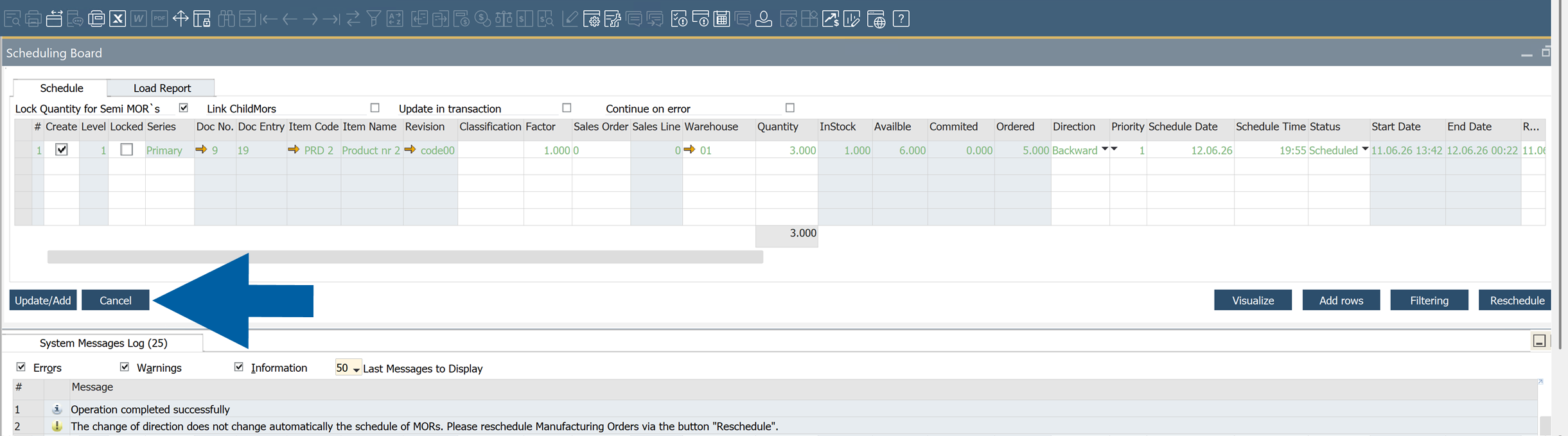Click the Visualize button
1568x436 pixels.
pos(1253,301)
